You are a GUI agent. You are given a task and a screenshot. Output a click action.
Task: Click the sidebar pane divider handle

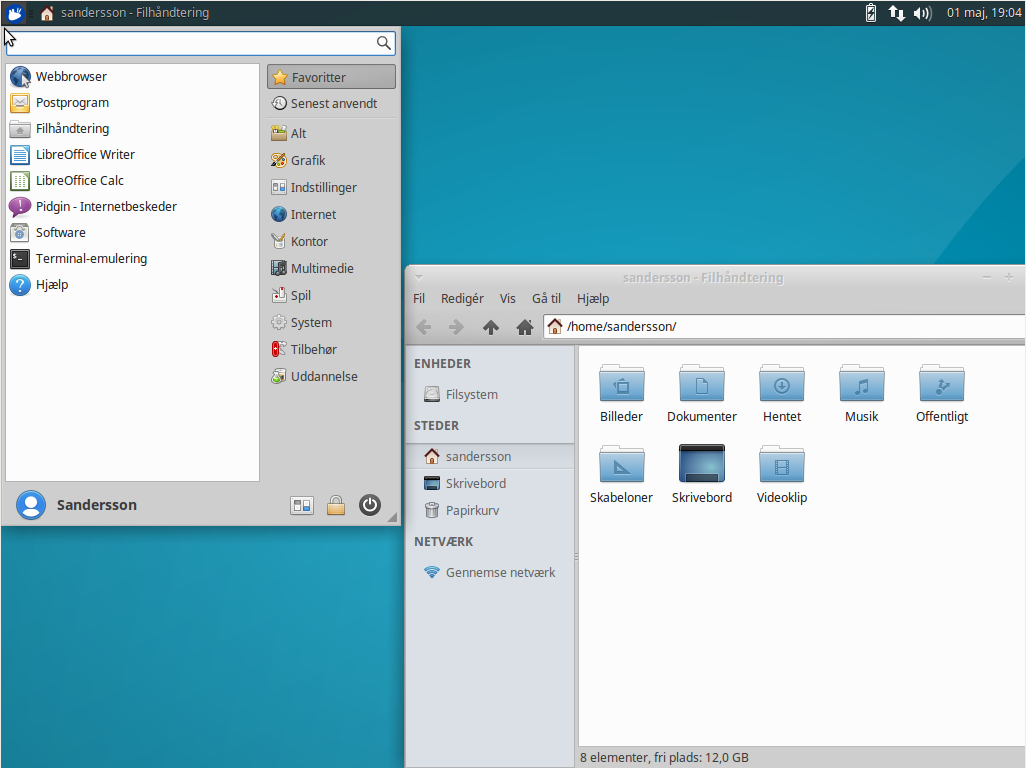[x=576, y=557]
